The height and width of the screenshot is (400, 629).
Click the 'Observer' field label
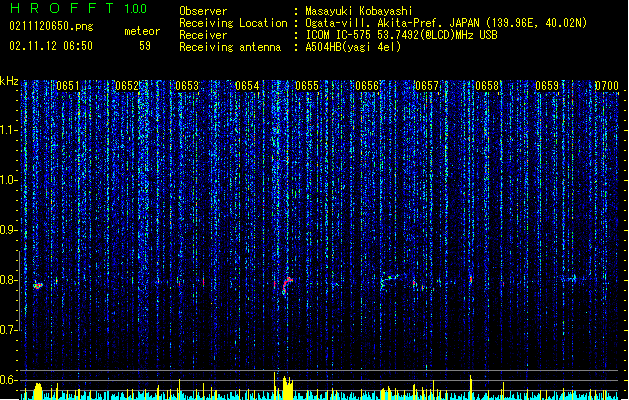(203, 11)
